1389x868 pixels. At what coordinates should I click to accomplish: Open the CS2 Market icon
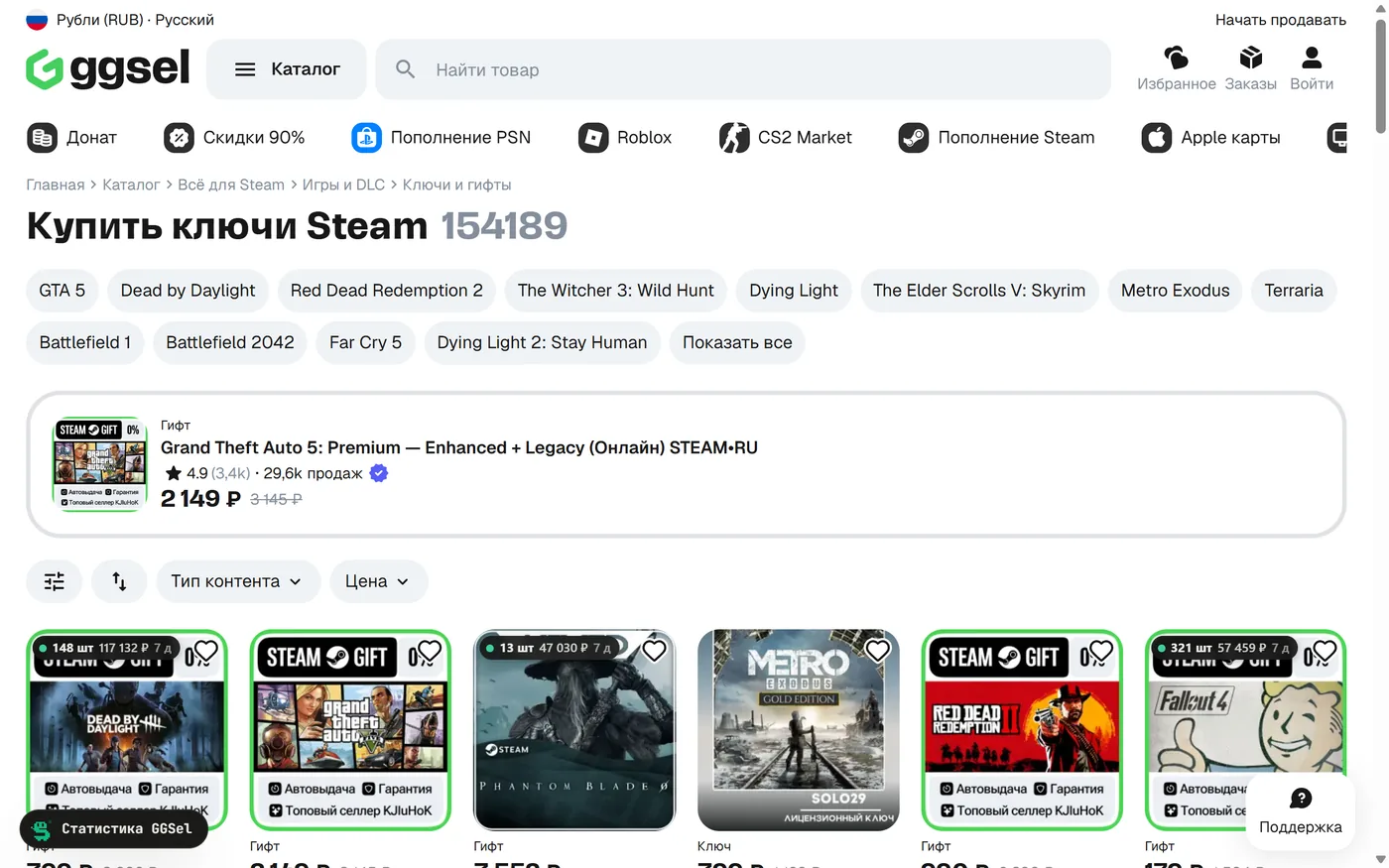(x=734, y=138)
